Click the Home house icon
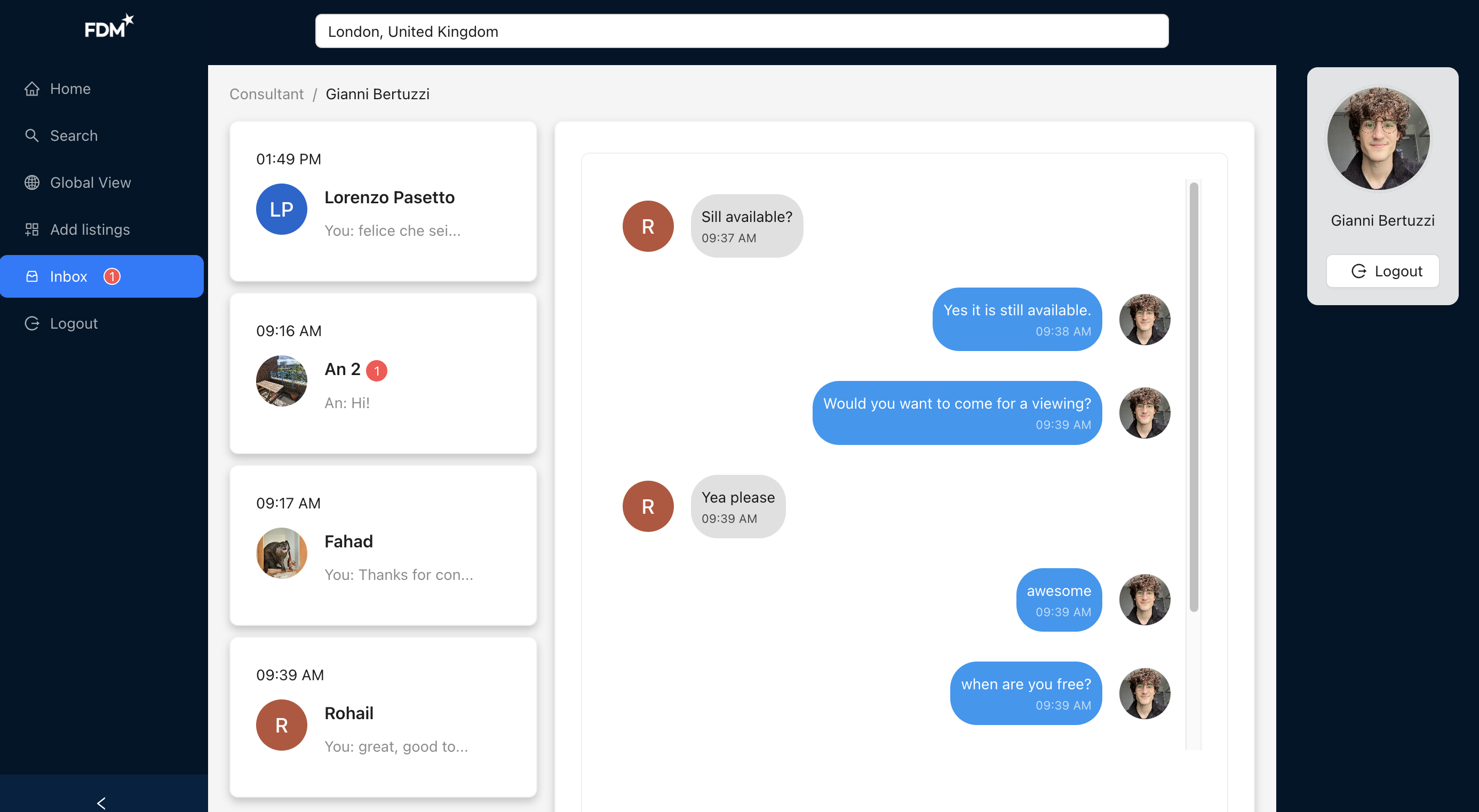 tap(32, 89)
